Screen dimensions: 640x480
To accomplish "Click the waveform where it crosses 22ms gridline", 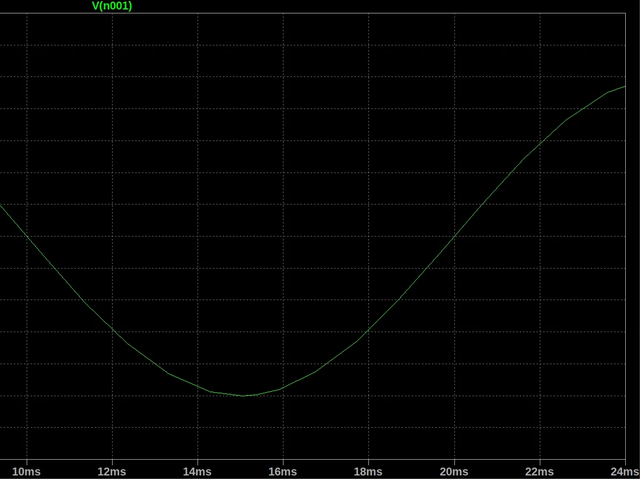I will tap(540, 143).
